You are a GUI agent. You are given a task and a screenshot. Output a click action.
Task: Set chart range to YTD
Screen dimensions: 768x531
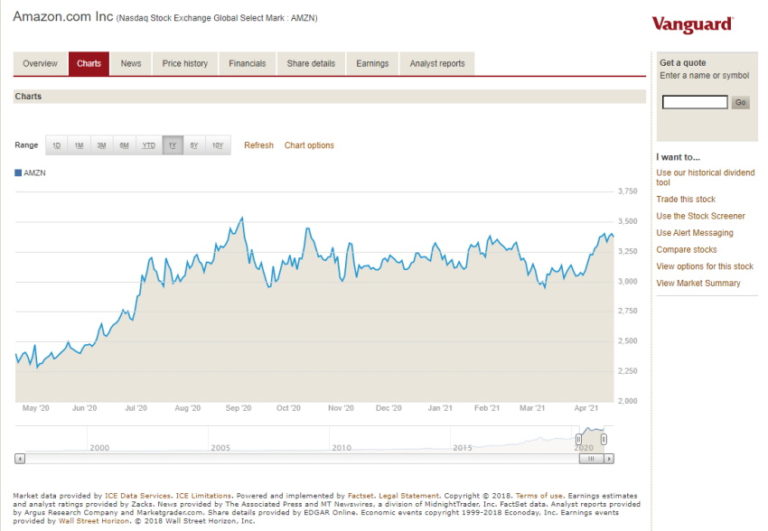149,145
